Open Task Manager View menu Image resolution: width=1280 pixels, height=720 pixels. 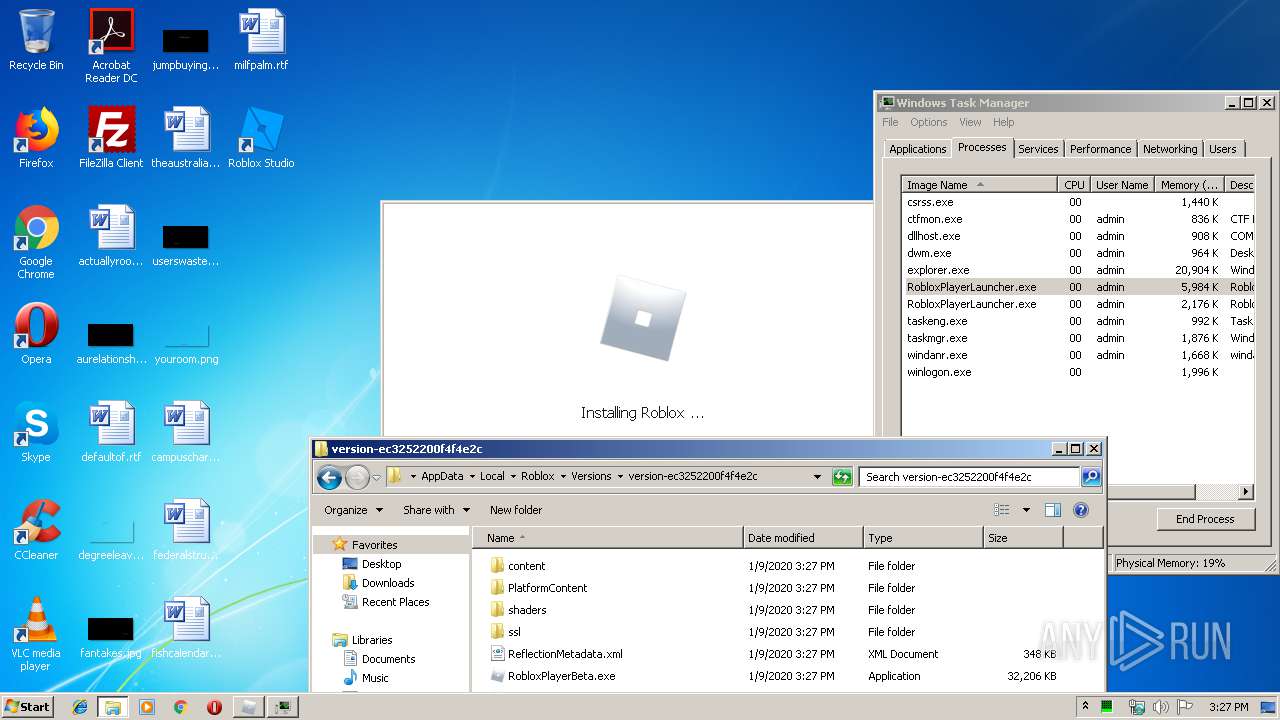(x=970, y=122)
